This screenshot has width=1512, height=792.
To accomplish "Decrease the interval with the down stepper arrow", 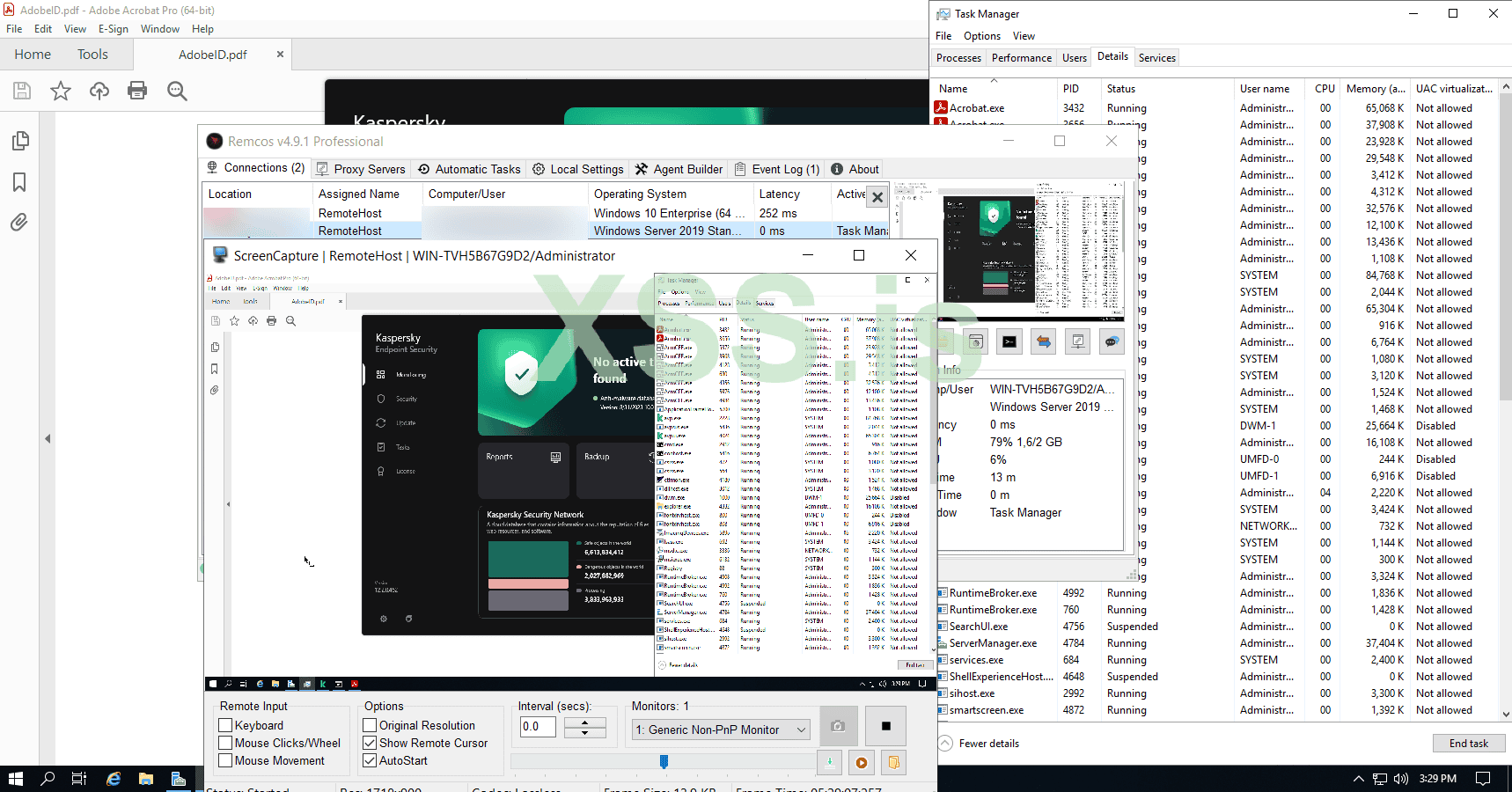I will 585,732.
